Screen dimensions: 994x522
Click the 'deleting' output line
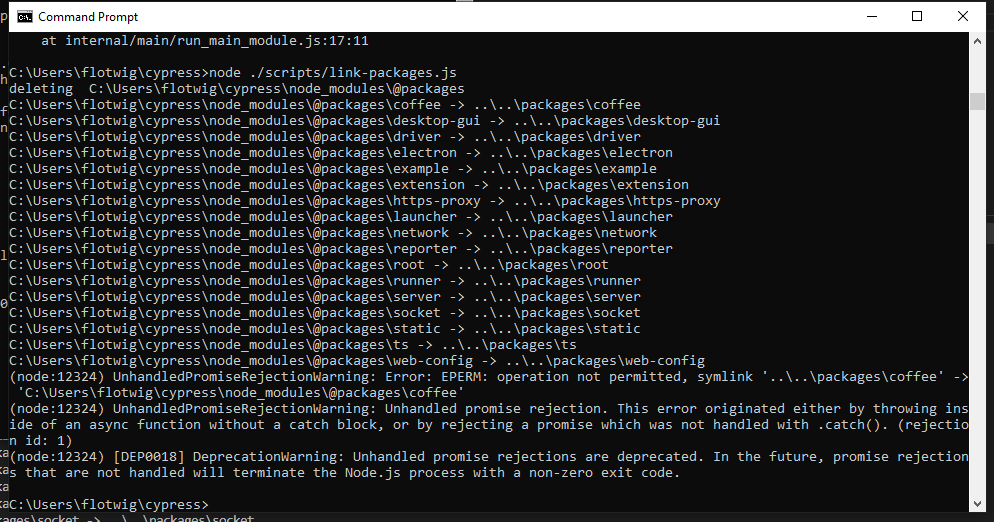[236, 89]
